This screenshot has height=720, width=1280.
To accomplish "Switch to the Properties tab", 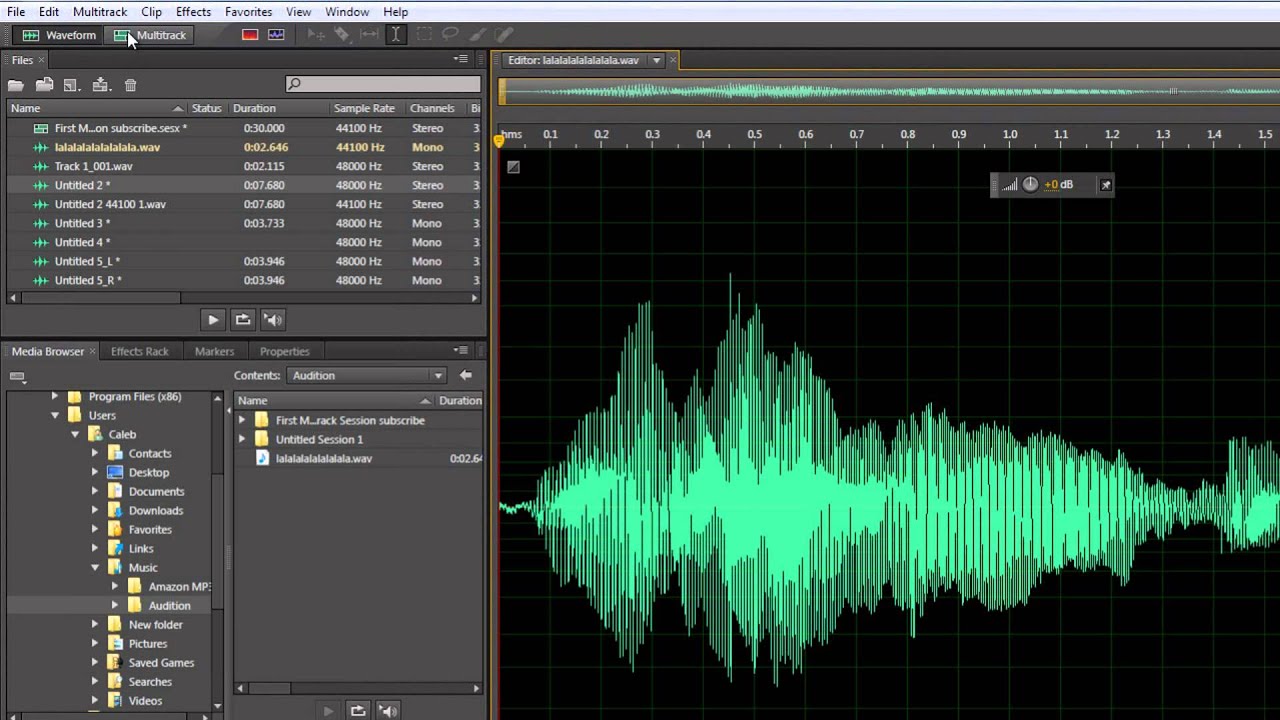I will click(x=284, y=351).
